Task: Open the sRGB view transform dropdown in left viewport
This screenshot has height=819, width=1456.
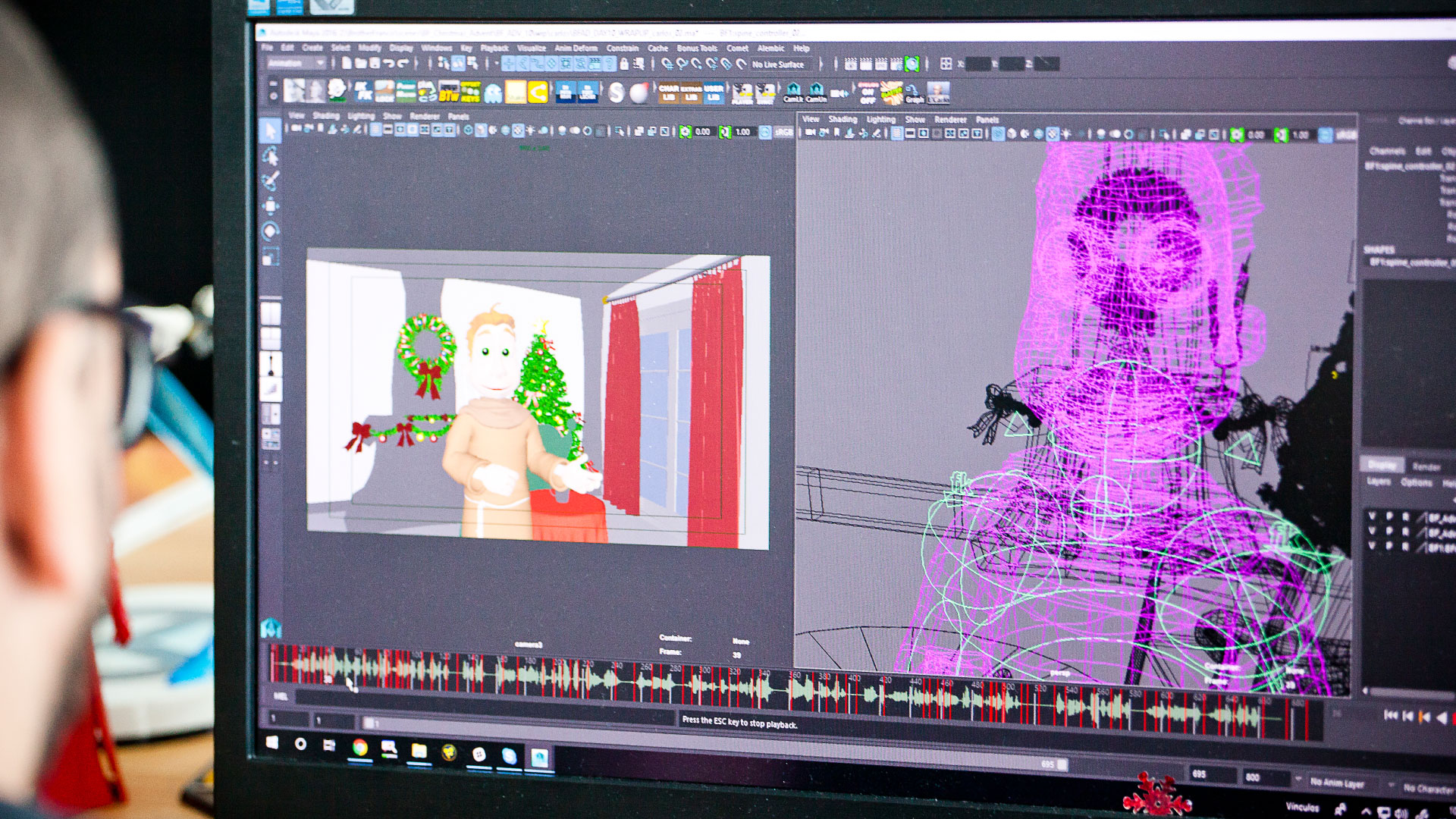Action: click(784, 132)
